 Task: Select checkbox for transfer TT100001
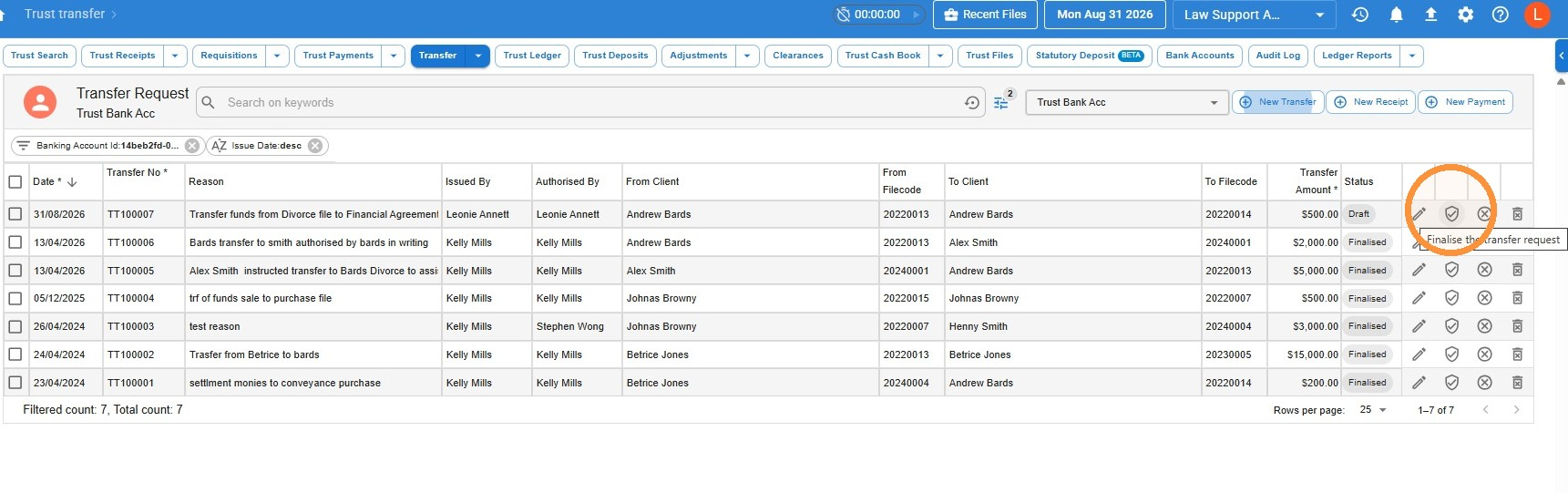15,383
